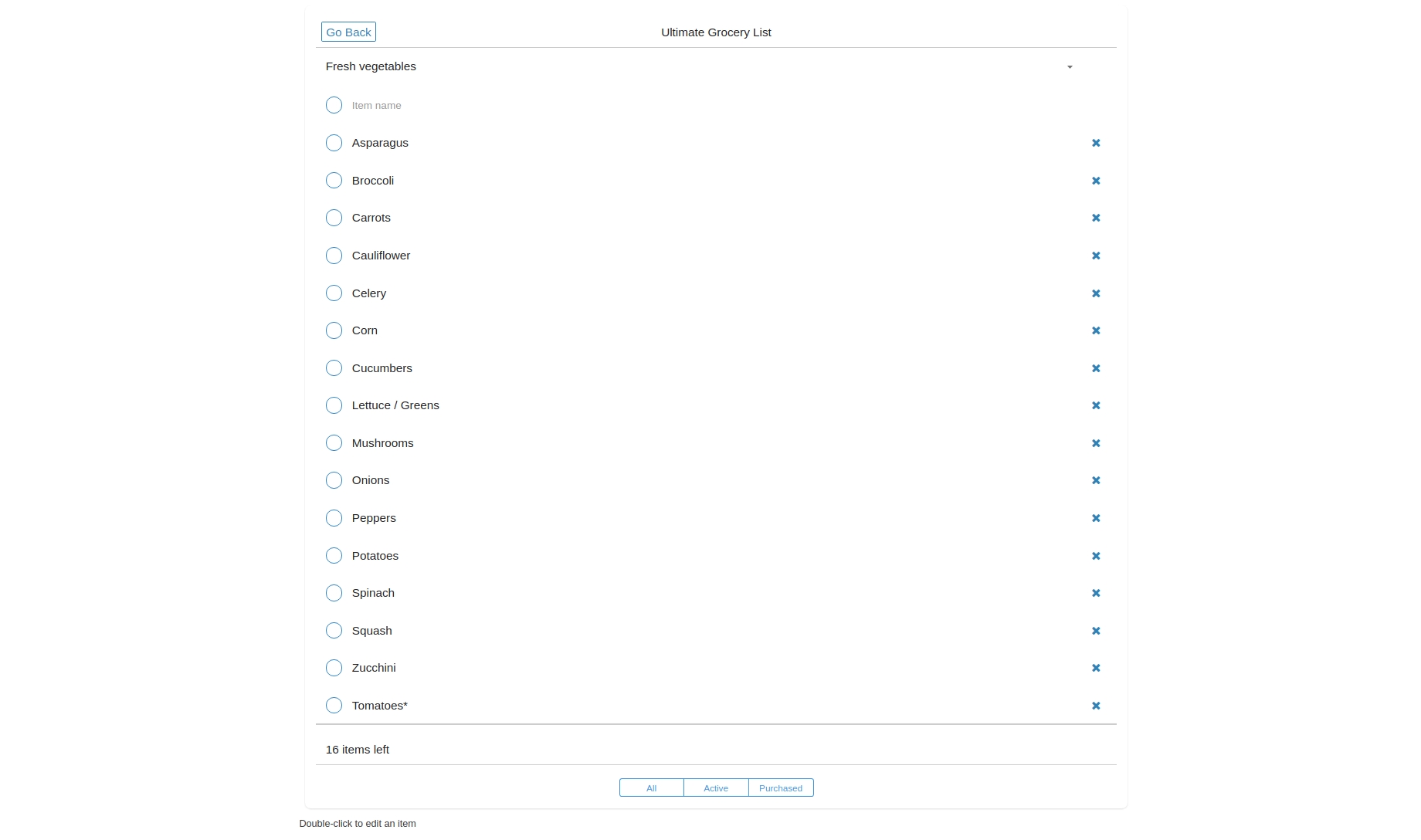
Task: Remove Corn from the list
Action: [1095, 330]
